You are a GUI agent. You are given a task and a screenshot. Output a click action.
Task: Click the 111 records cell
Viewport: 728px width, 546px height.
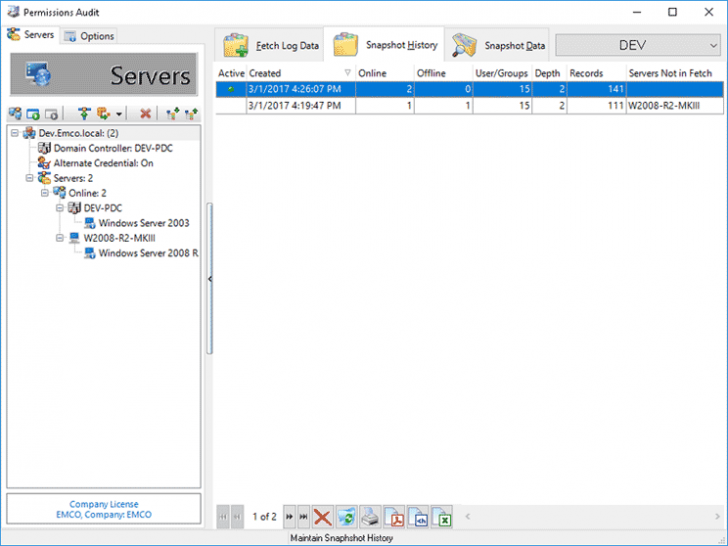pos(596,105)
